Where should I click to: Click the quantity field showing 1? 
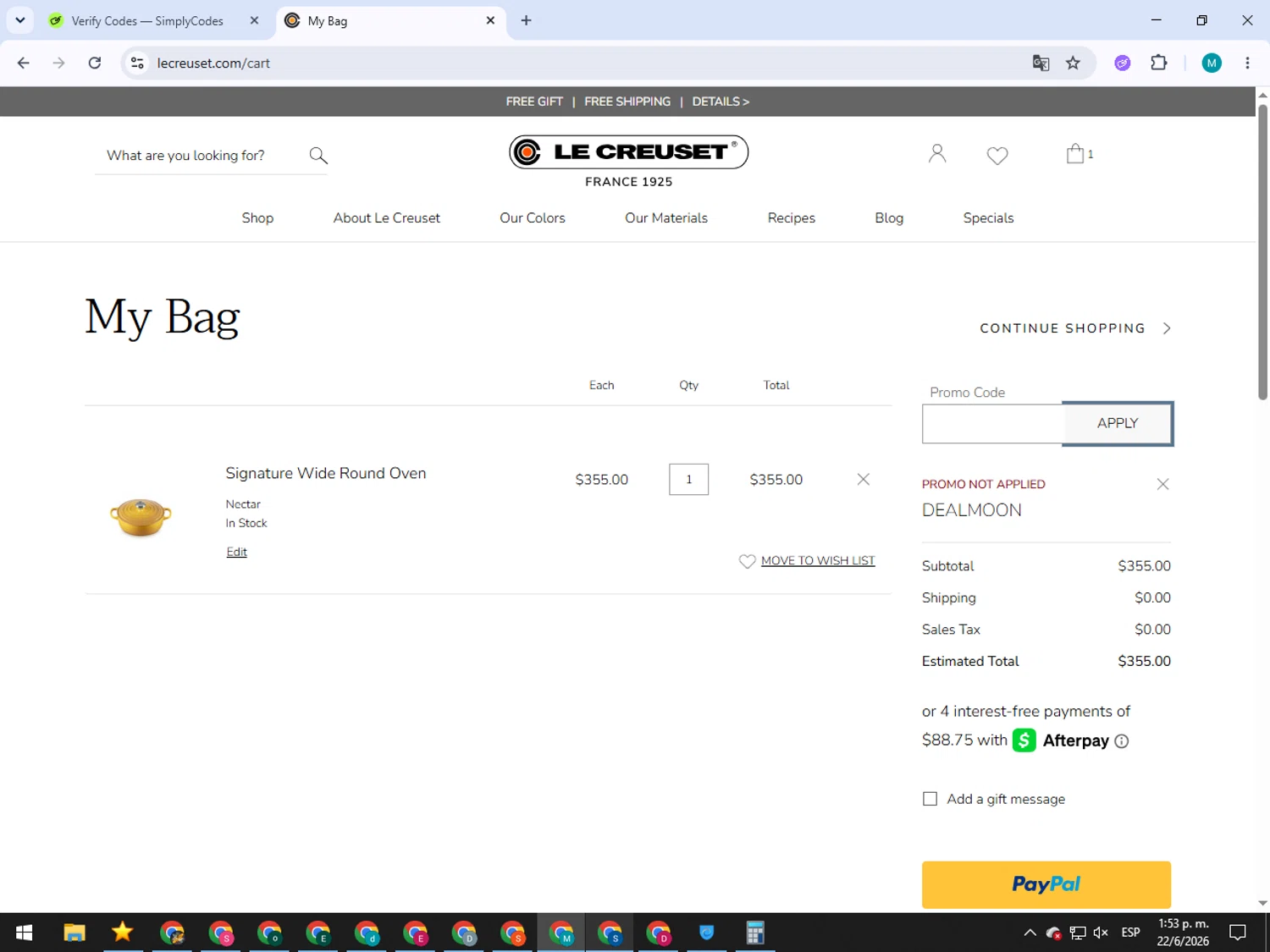coord(688,479)
